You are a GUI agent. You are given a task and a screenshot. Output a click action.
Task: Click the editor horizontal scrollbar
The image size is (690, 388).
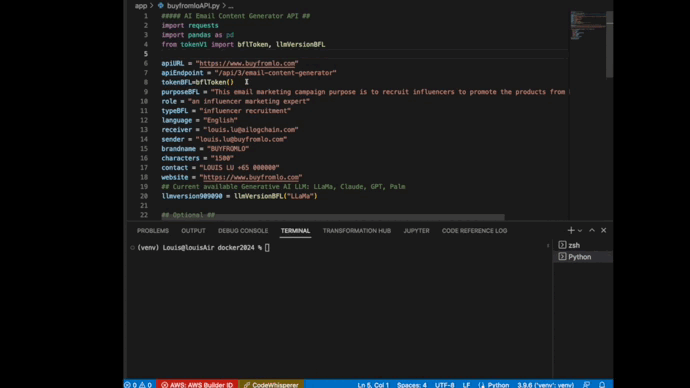point(333,217)
